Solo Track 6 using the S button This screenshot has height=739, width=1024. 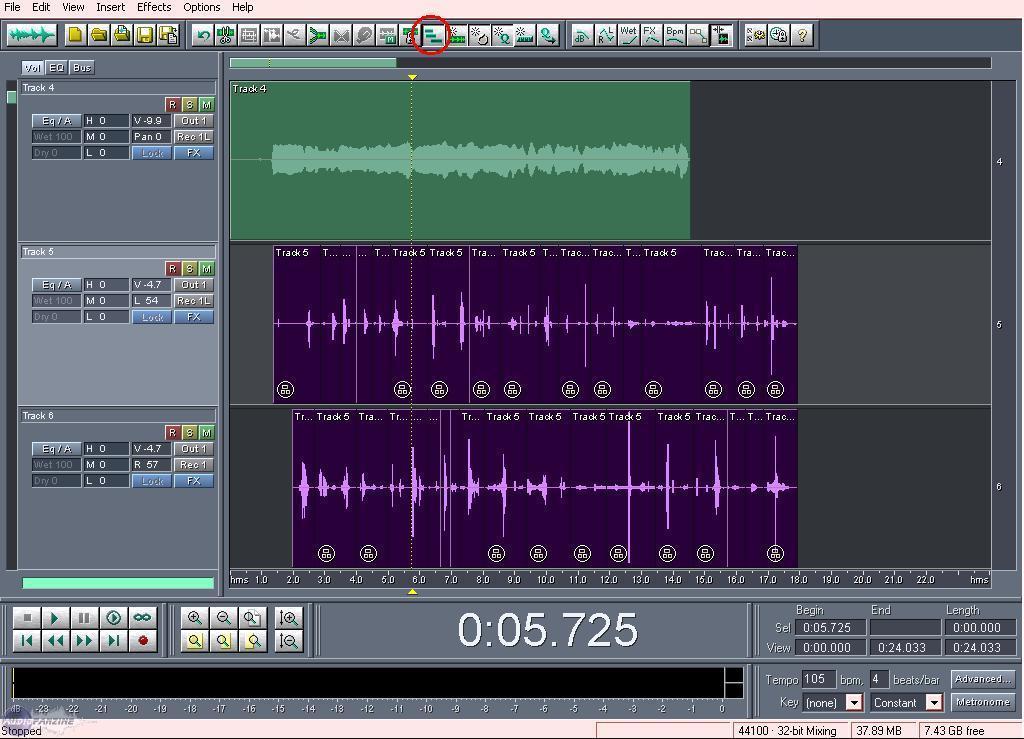coord(189,432)
